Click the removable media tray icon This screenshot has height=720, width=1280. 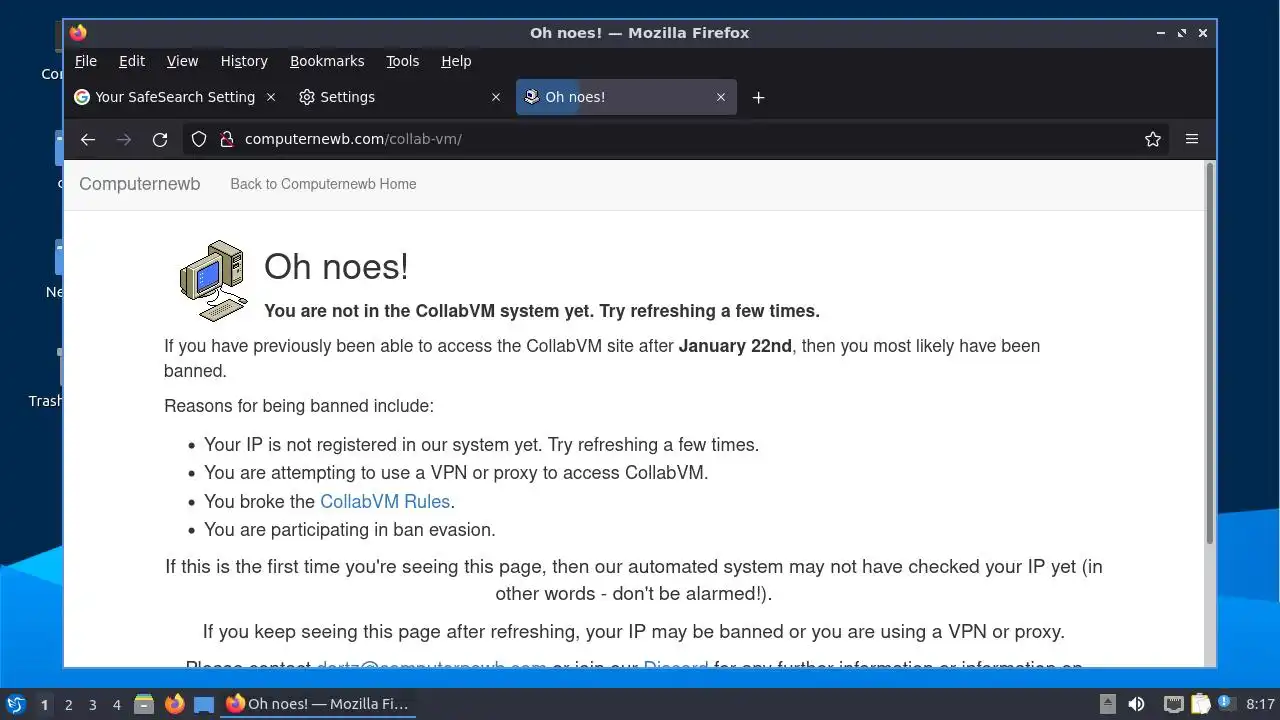coord(1108,704)
